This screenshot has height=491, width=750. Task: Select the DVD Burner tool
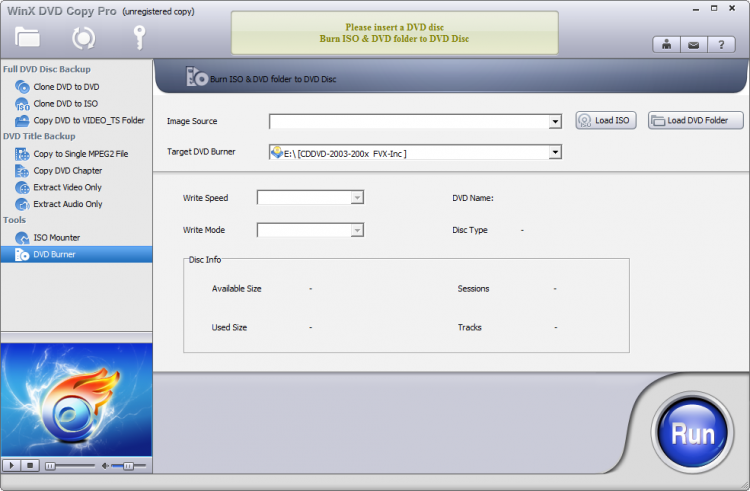pos(77,254)
